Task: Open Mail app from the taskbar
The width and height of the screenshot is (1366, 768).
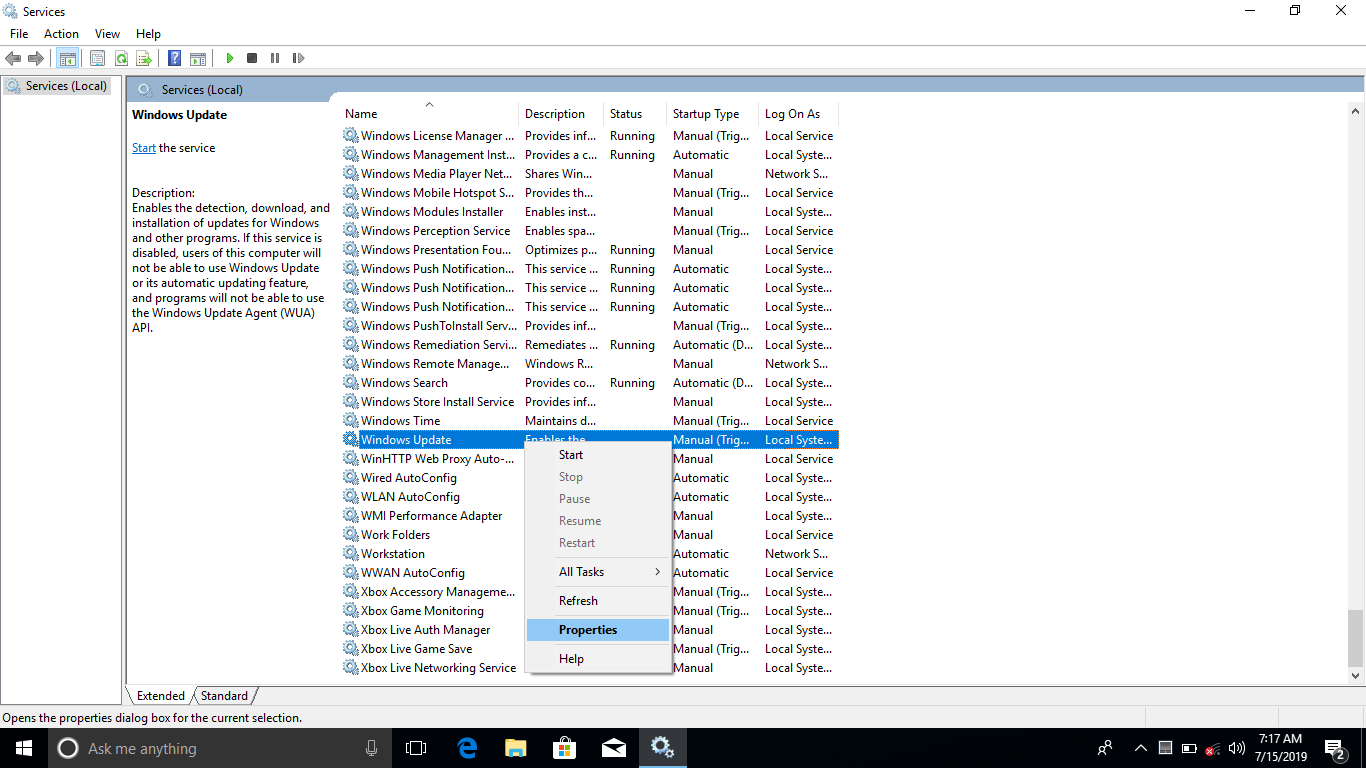Action: click(614, 748)
